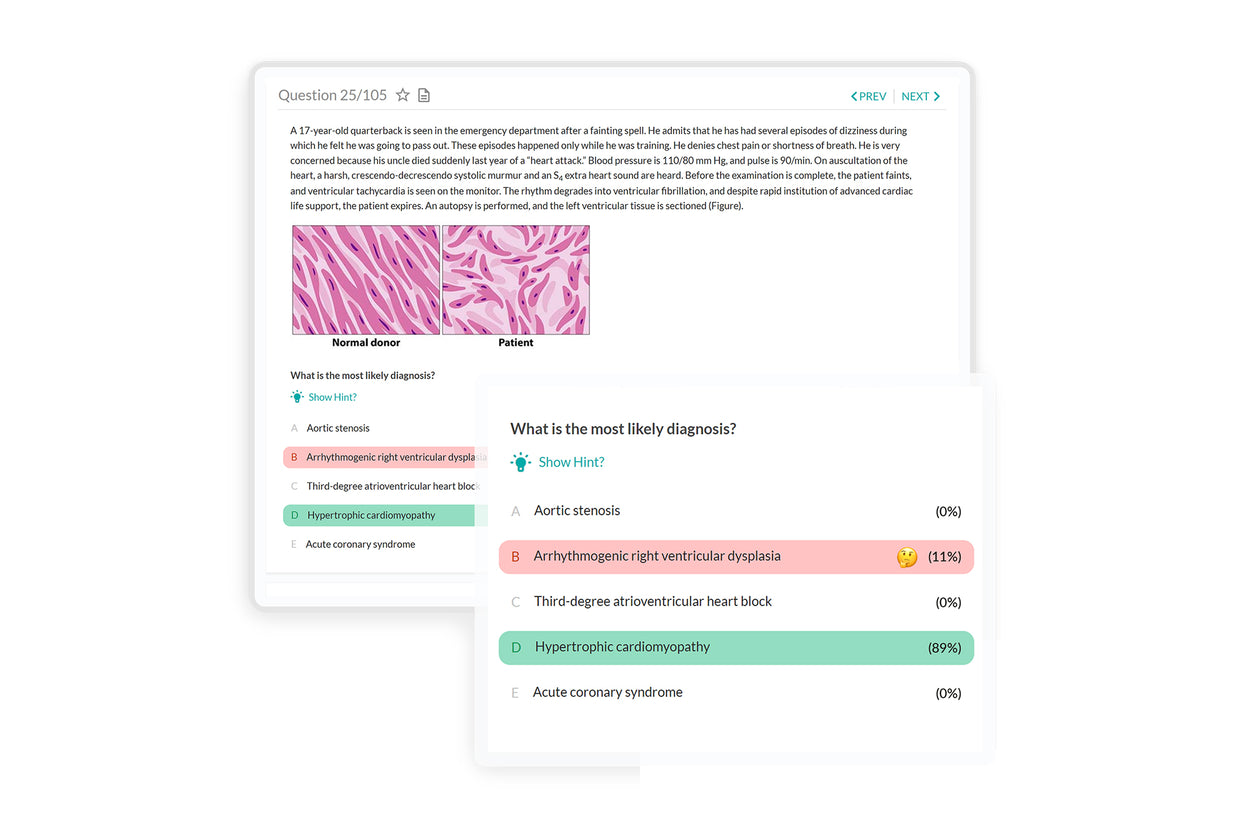Return to previous question with PREV

pos(869,96)
